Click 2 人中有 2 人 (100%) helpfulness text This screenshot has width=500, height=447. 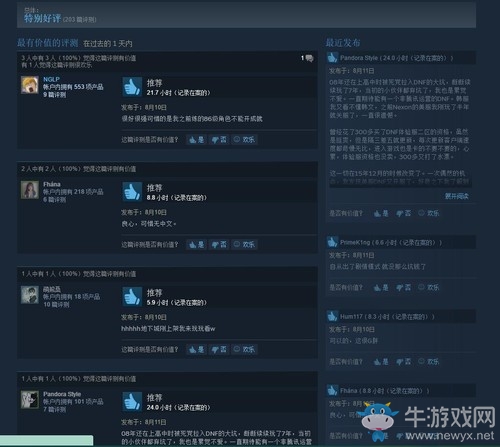point(79,169)
